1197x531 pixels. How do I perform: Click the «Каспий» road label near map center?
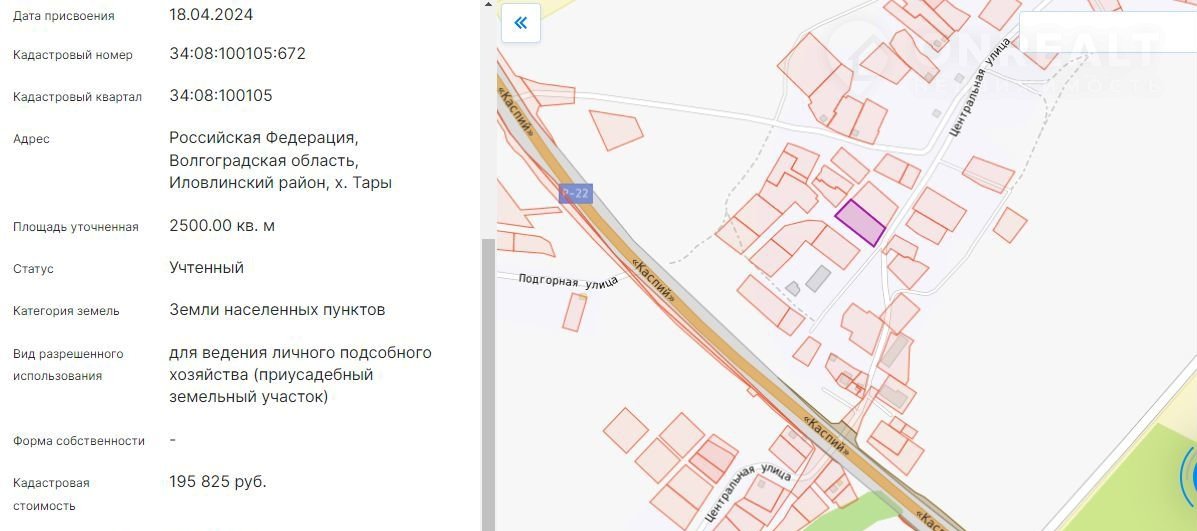[x=654, y=279]
